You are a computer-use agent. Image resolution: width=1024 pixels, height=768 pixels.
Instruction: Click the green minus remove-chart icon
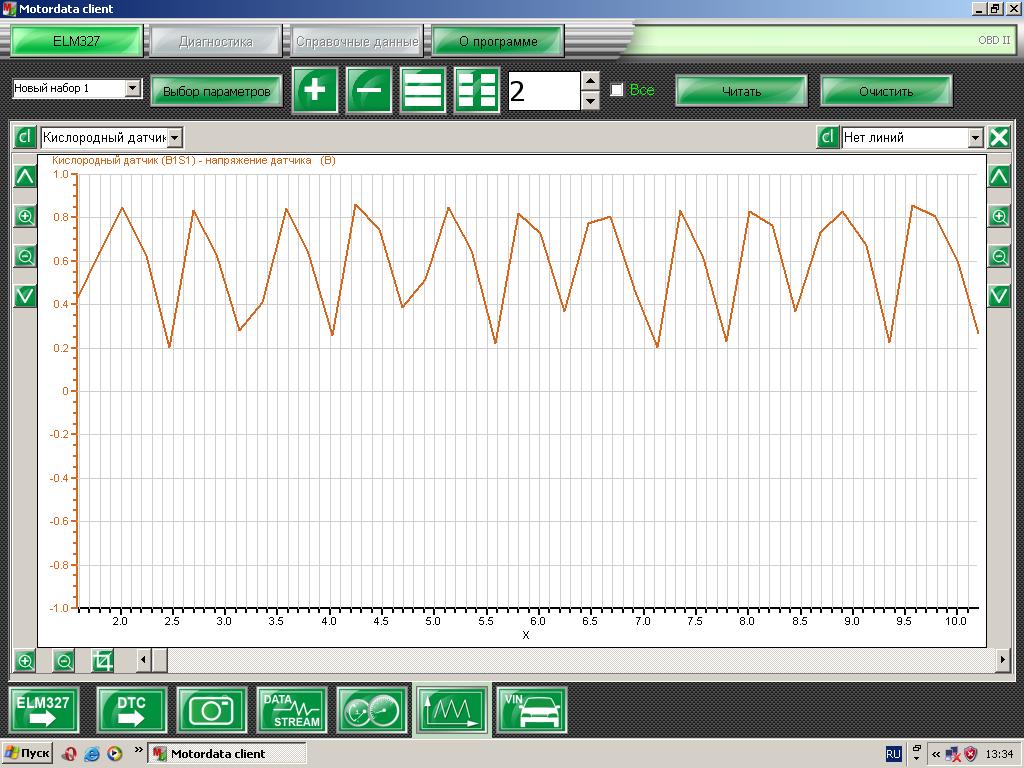369,90
